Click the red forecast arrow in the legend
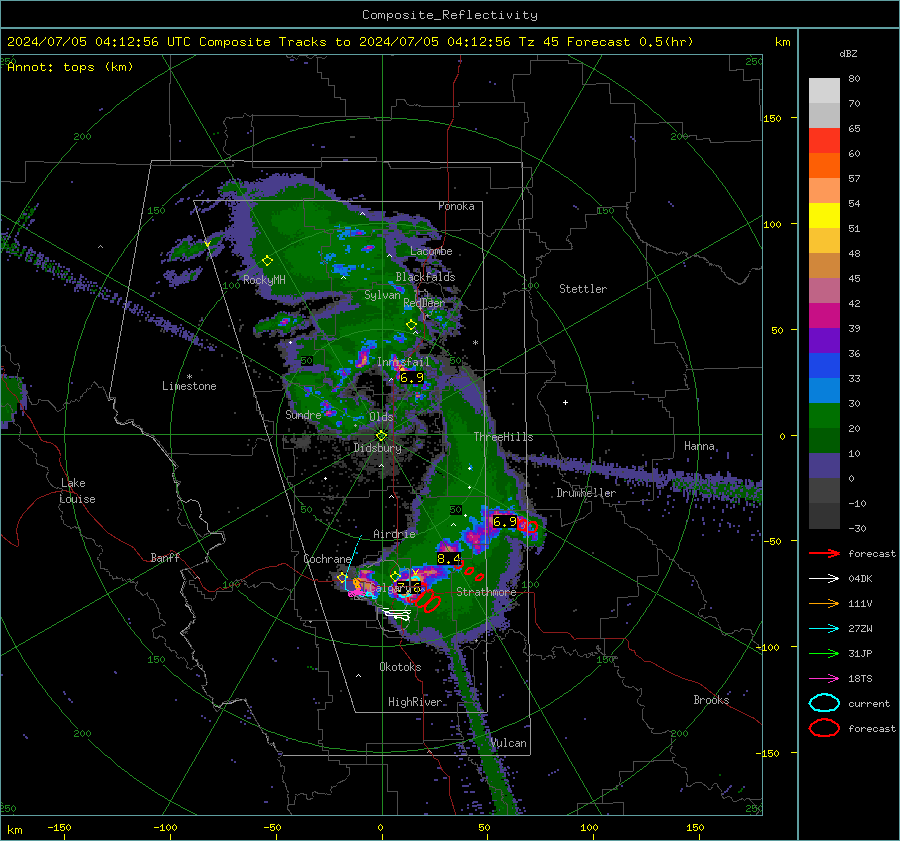Screen dimensions: 900x841 click(x=824, y=553)
